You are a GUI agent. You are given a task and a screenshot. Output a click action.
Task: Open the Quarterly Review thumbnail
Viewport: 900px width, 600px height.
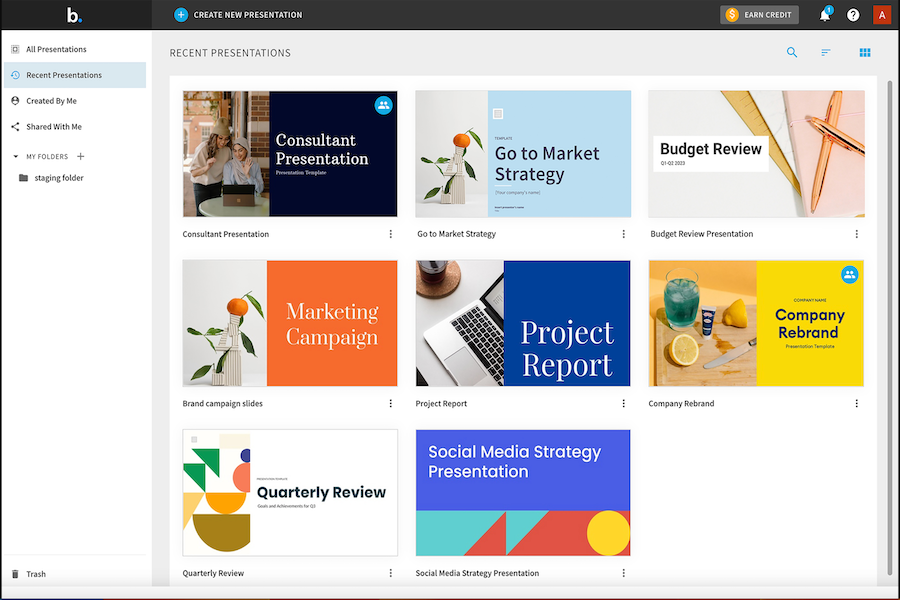(290, 493)
